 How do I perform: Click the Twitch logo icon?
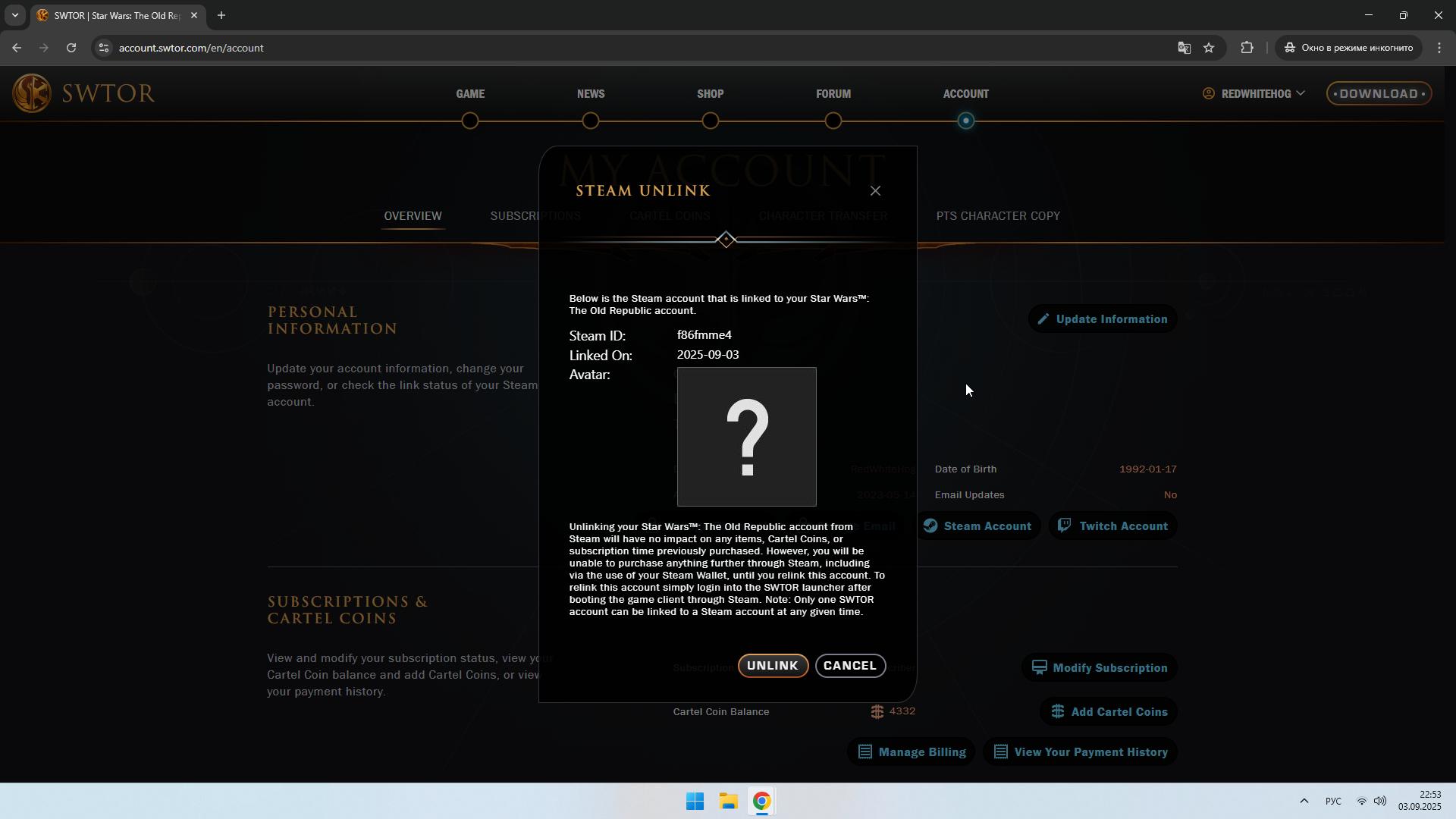(x=1065, y=525)
